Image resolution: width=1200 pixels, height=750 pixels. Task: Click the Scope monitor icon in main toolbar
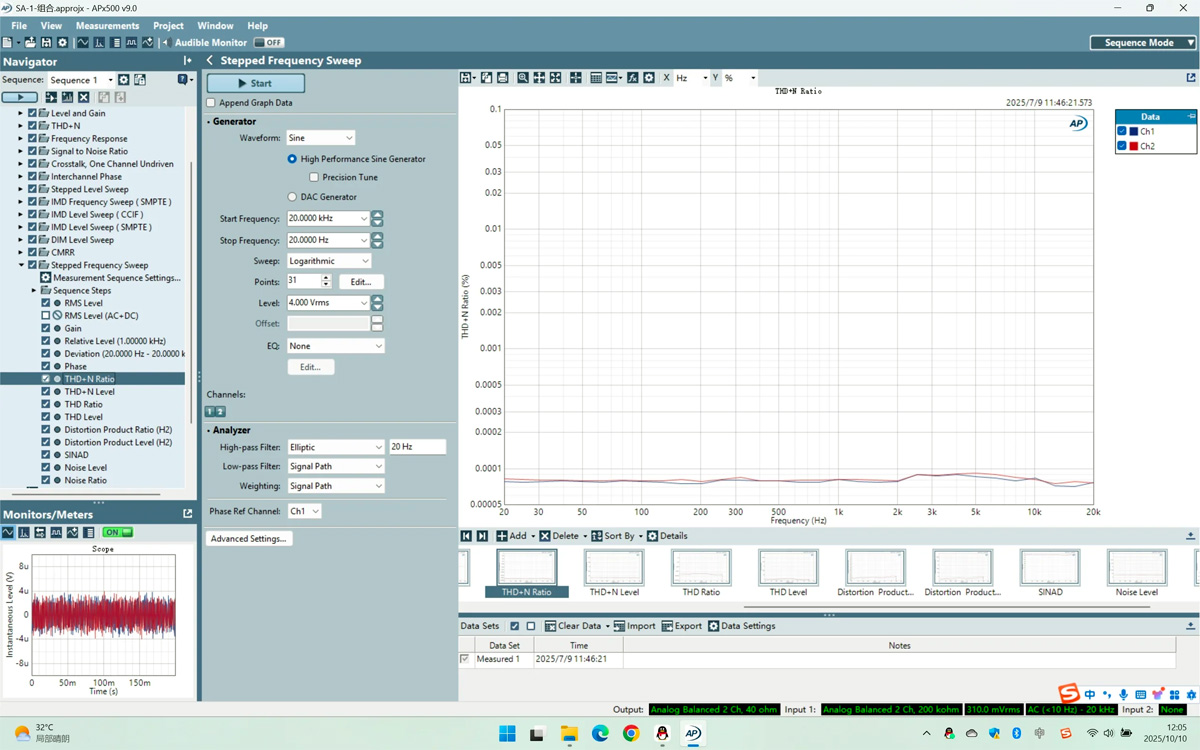[x=82, y=42]
